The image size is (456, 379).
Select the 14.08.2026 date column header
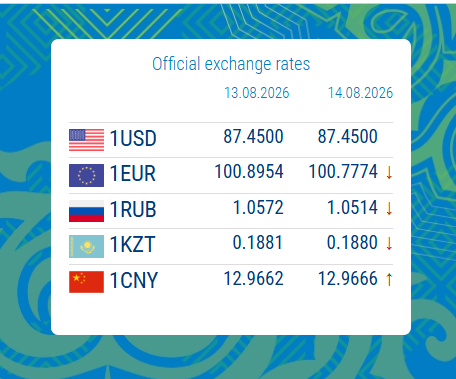coord(360,93)
